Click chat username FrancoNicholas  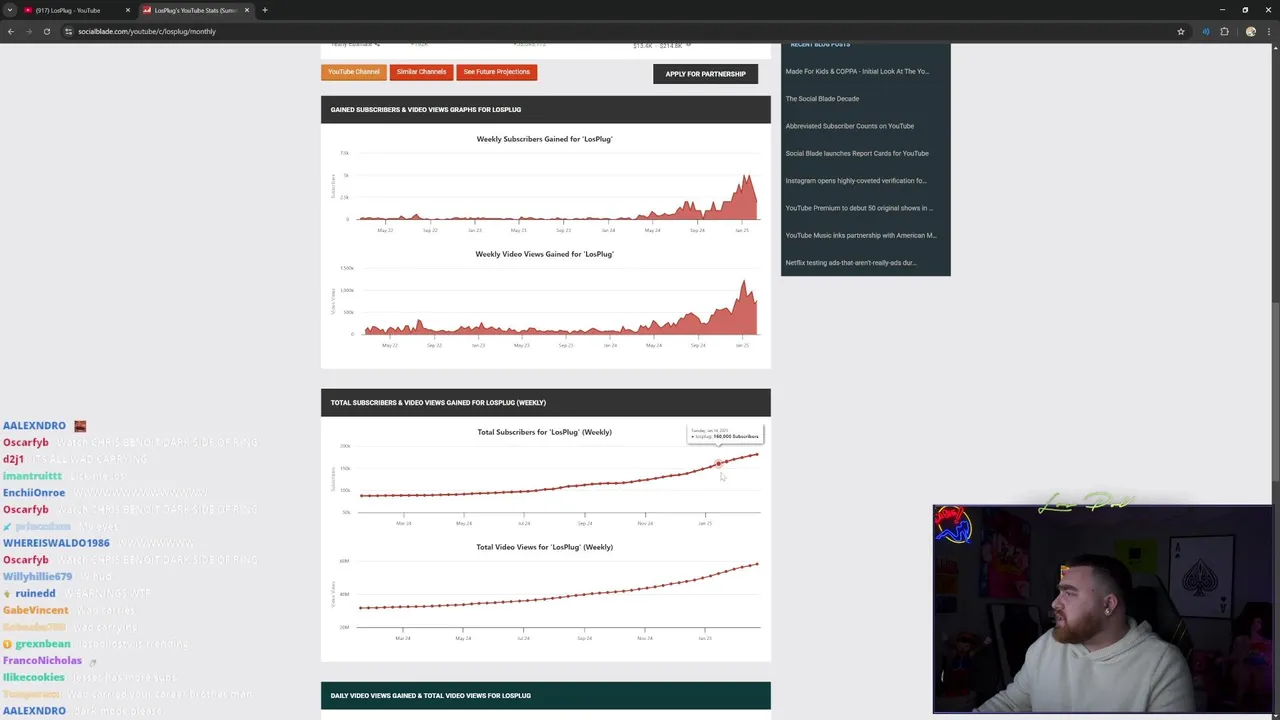tap(42, 660)
